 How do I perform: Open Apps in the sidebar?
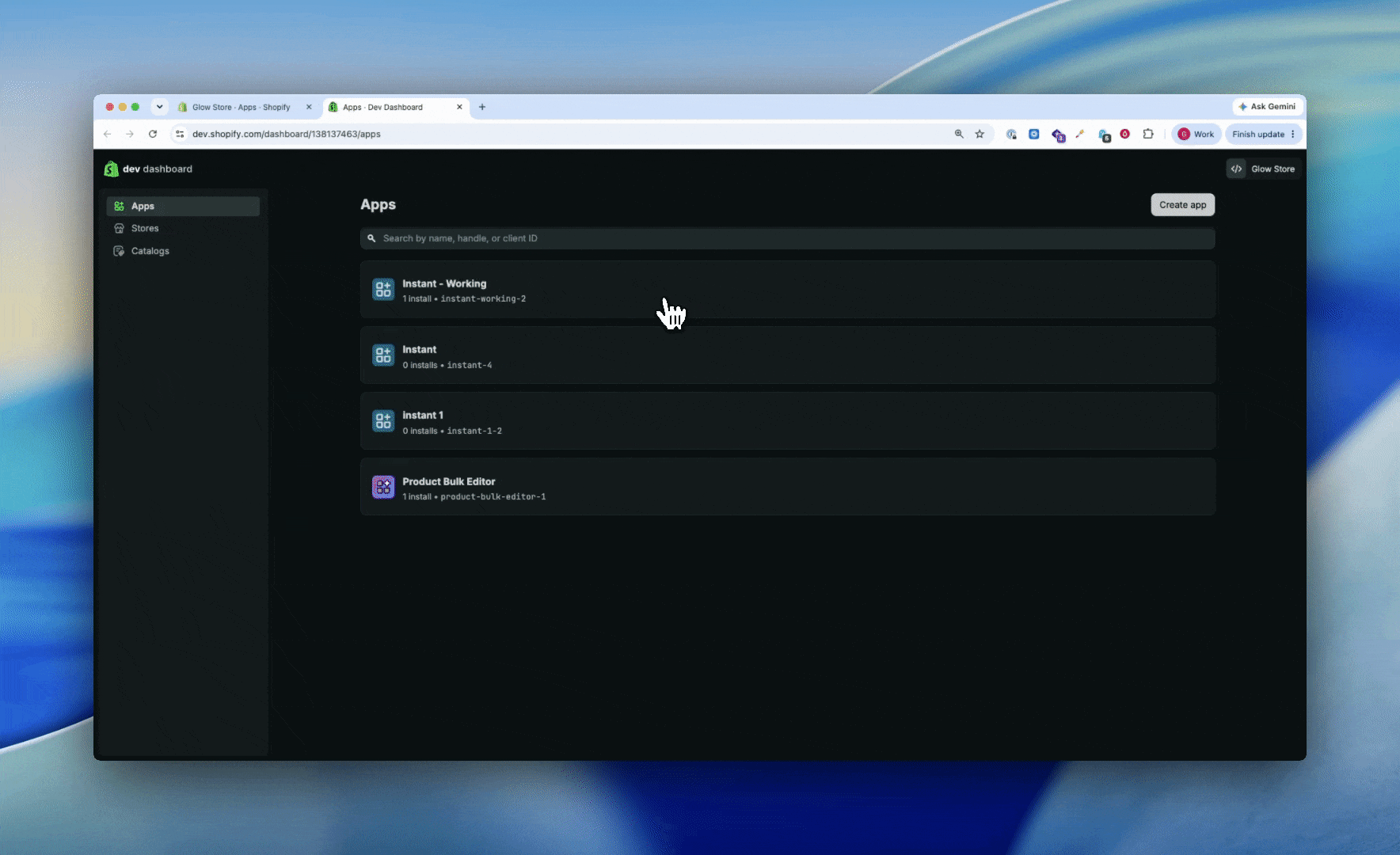[183, 207]
